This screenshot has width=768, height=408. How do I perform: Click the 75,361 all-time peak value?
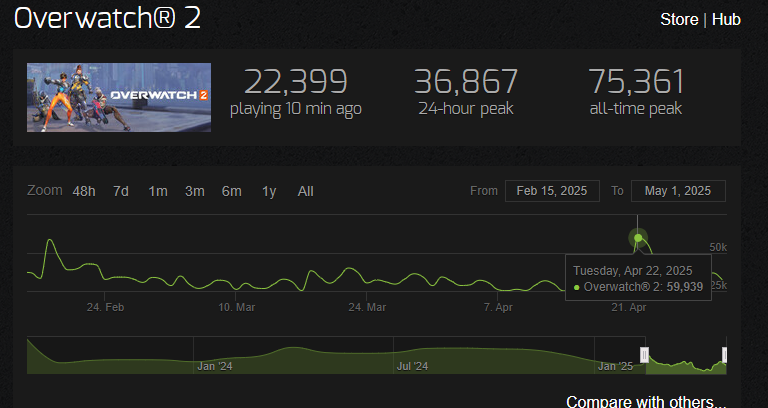pos(636,81)
